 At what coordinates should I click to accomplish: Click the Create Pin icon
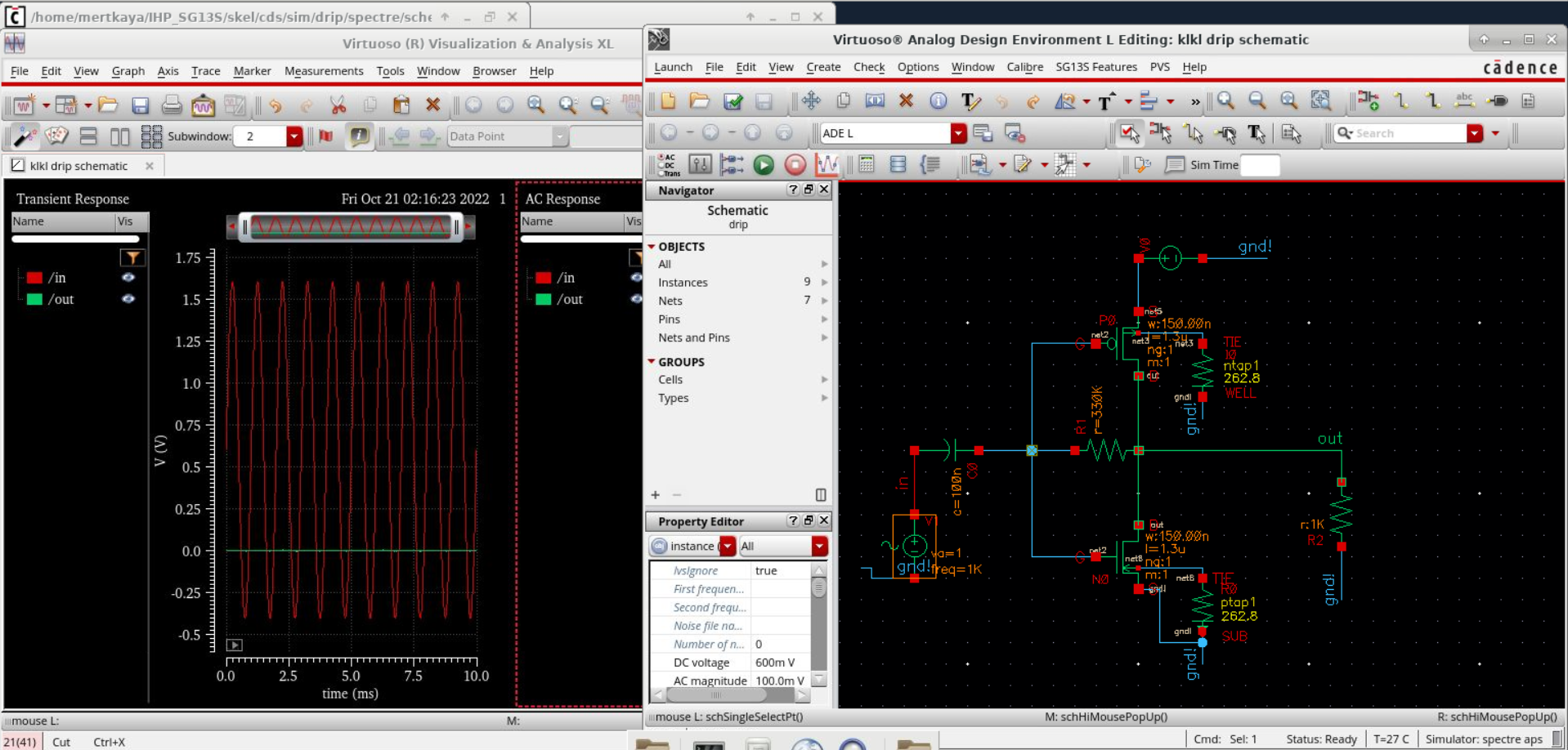coord(1497,100)
